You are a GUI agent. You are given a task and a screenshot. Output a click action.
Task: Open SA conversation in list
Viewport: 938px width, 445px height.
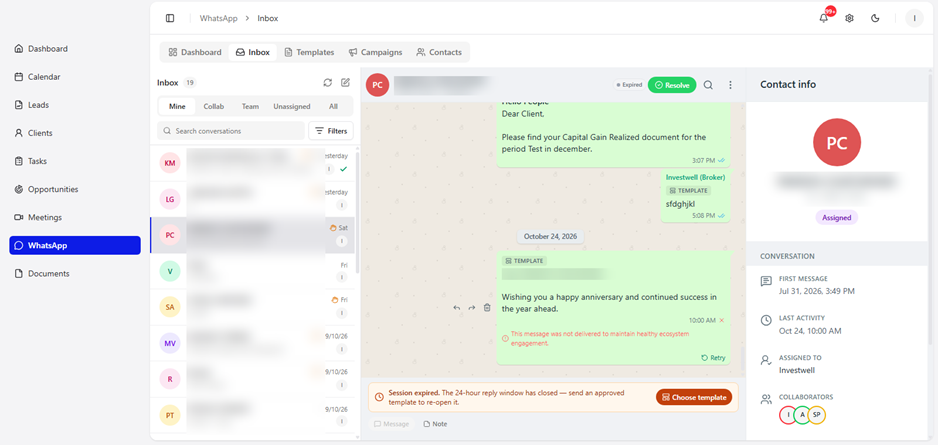[252, 307]
